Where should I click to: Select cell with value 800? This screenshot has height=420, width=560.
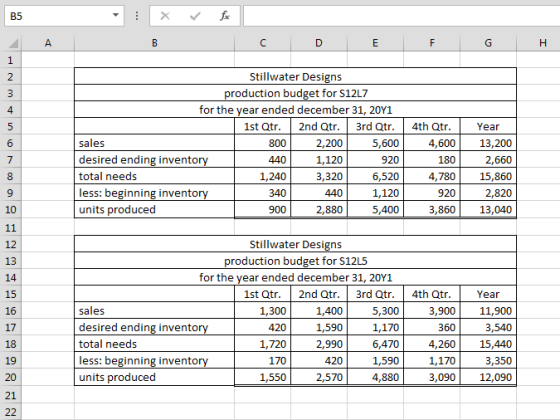pos(262,143)
